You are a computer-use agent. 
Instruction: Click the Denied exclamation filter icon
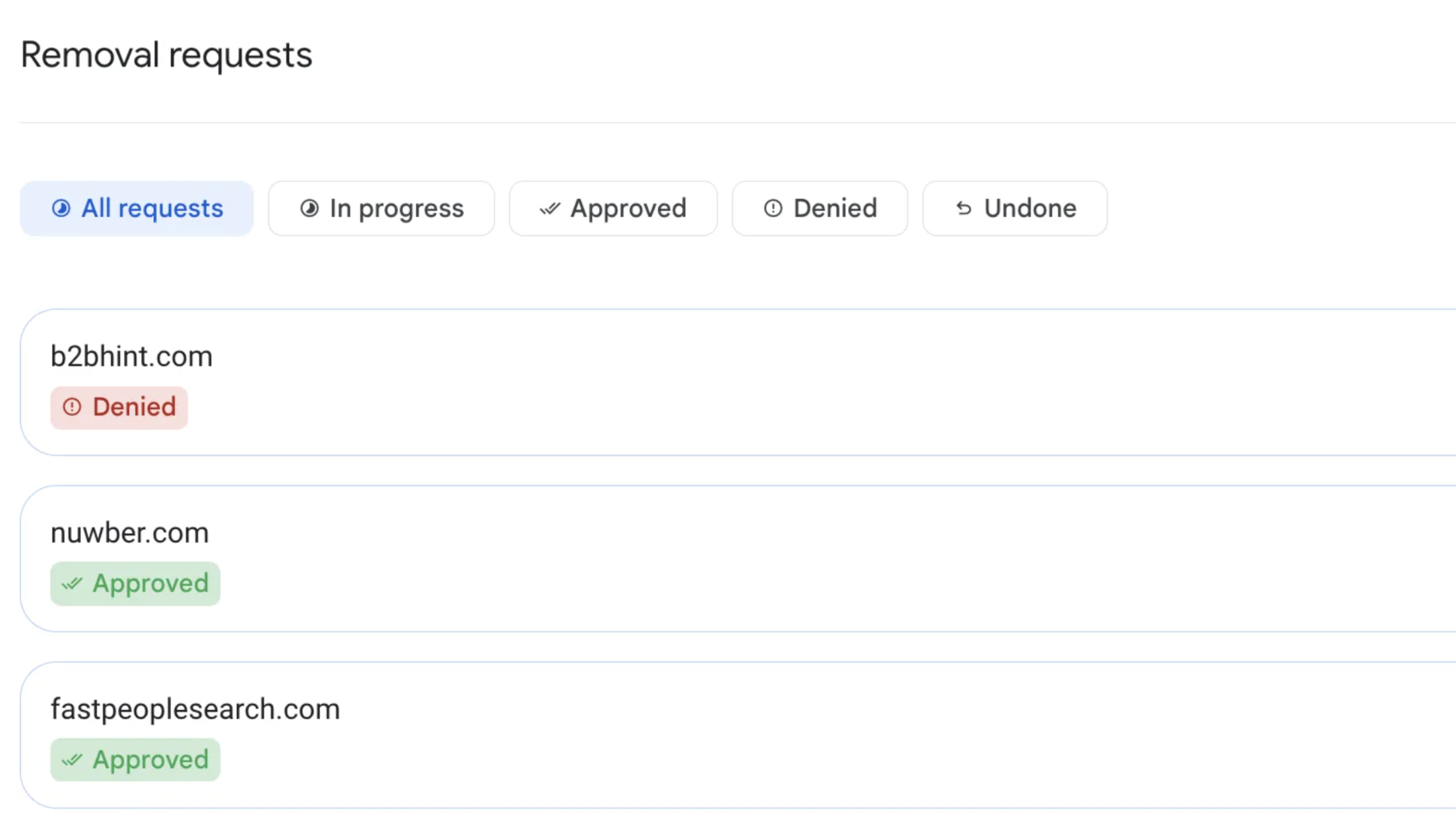(x=773, y=208)
